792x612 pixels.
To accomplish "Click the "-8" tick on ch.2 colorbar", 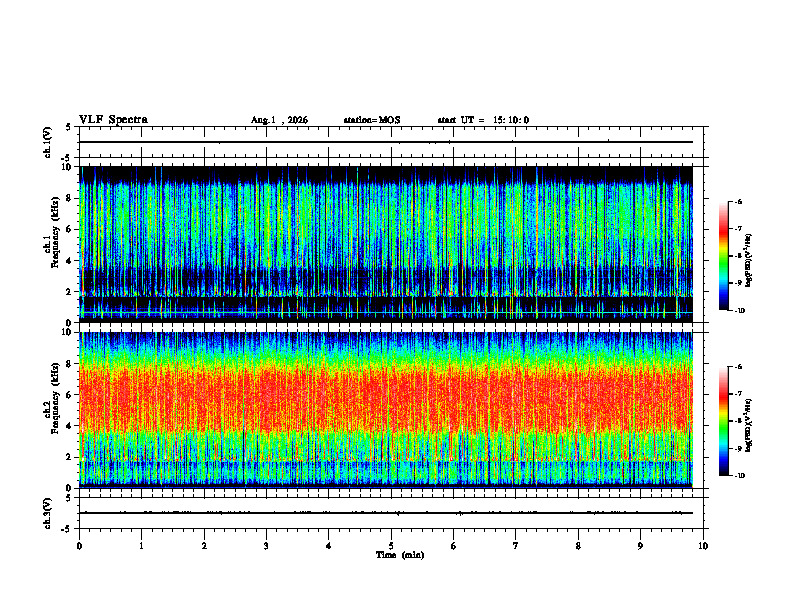I will click(738, 421).
